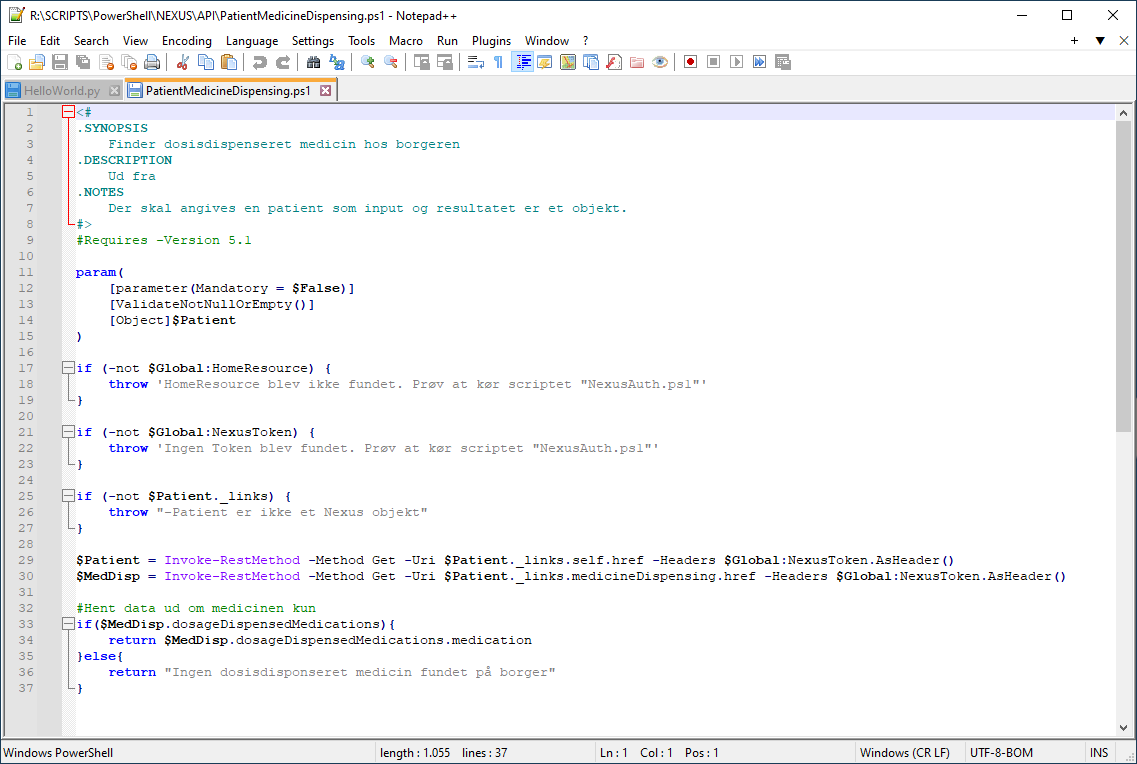Screen dimensions: 1137x764
Task: Open the Encoding menu
Action: pyautogui.click(x=186, y=41)
